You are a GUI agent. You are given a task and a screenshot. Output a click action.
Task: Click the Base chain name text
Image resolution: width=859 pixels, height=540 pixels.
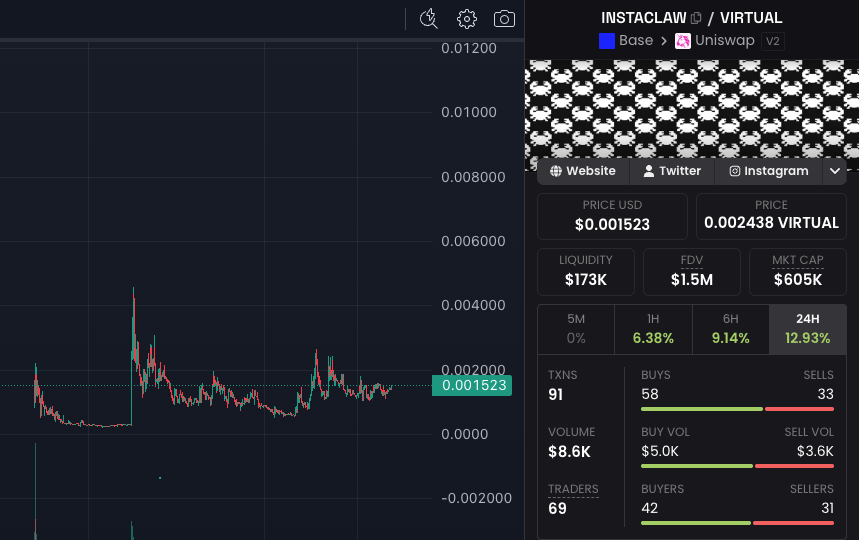tap(635, 41)
